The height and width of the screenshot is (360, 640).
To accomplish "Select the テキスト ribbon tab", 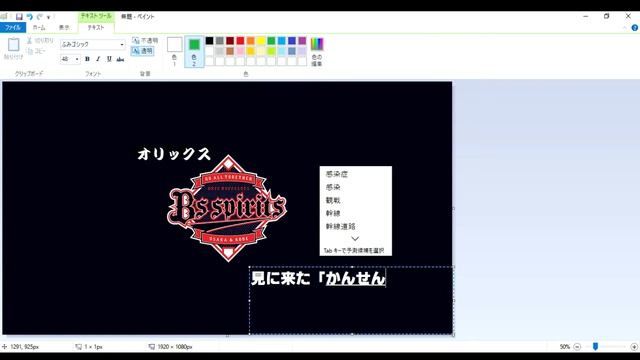I will click(96, 27).
